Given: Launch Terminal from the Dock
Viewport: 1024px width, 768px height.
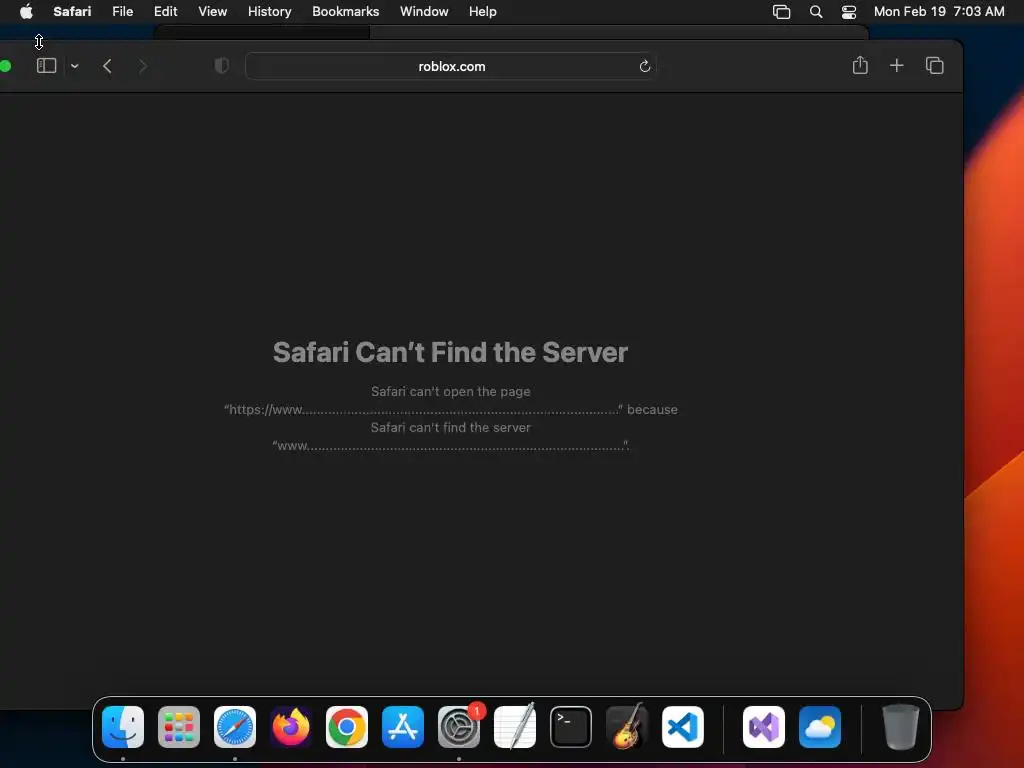Looking at the screenshot, I should [x=571, y=727].
